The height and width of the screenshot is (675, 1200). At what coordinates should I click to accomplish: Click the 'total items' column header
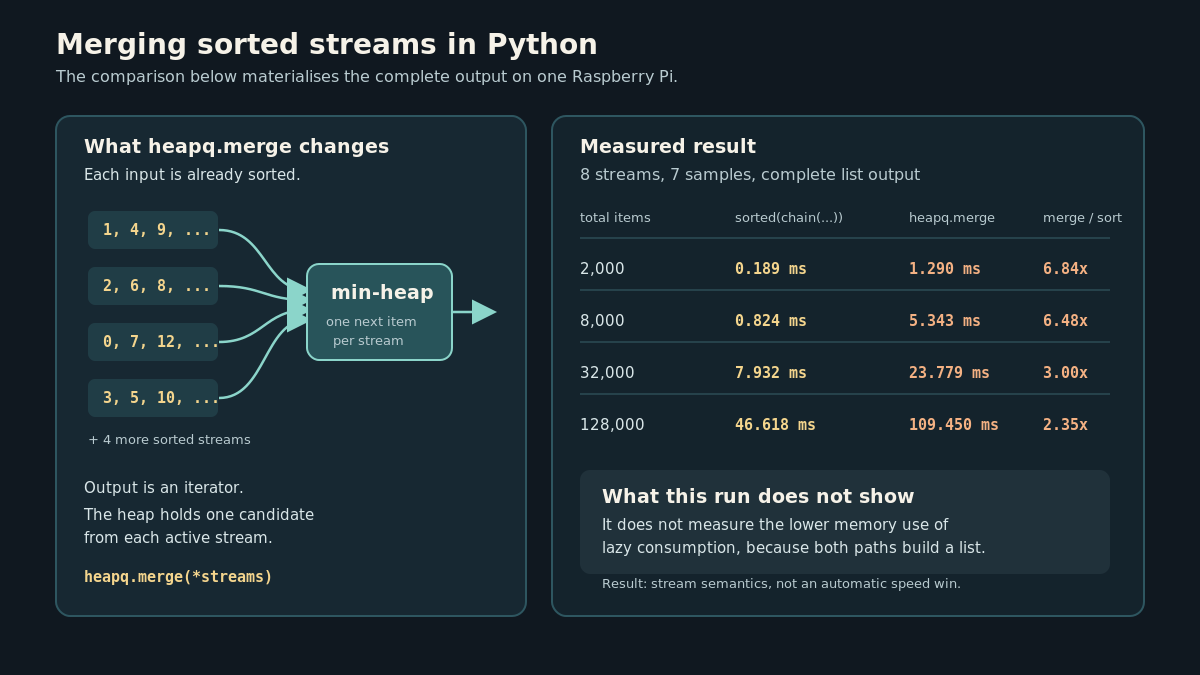(615, 218)
